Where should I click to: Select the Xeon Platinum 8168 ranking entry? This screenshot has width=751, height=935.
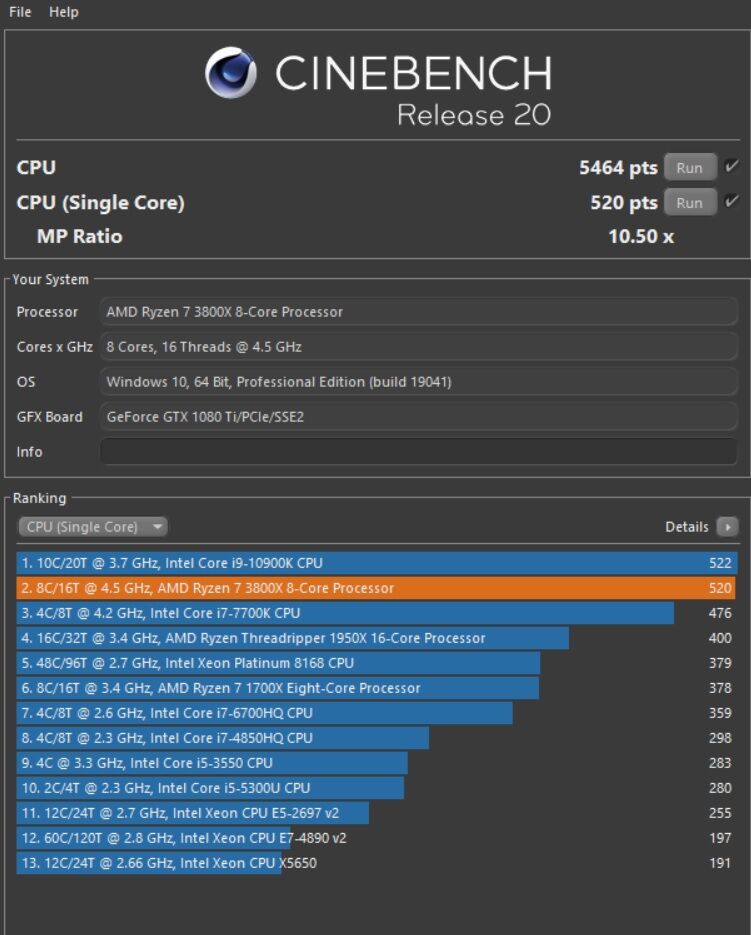[x=279, y=663]
